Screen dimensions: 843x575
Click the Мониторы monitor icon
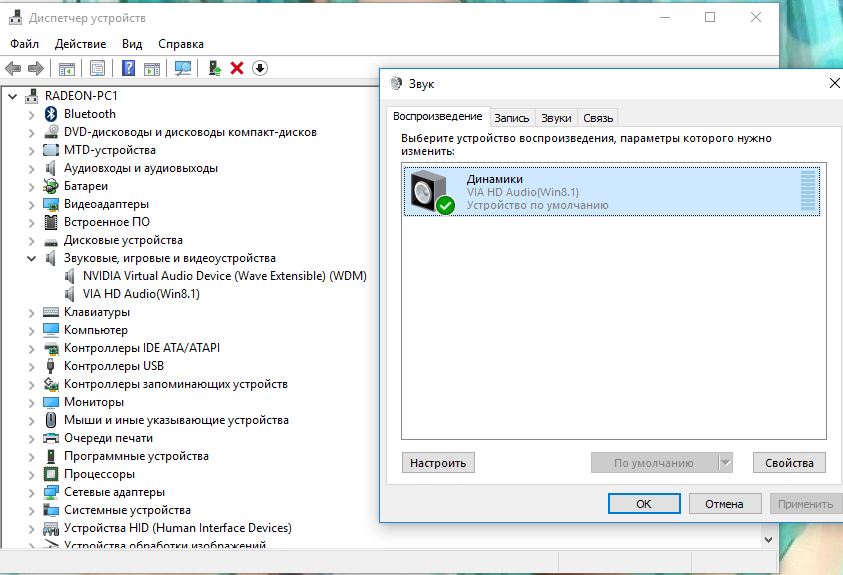[51, 402]
